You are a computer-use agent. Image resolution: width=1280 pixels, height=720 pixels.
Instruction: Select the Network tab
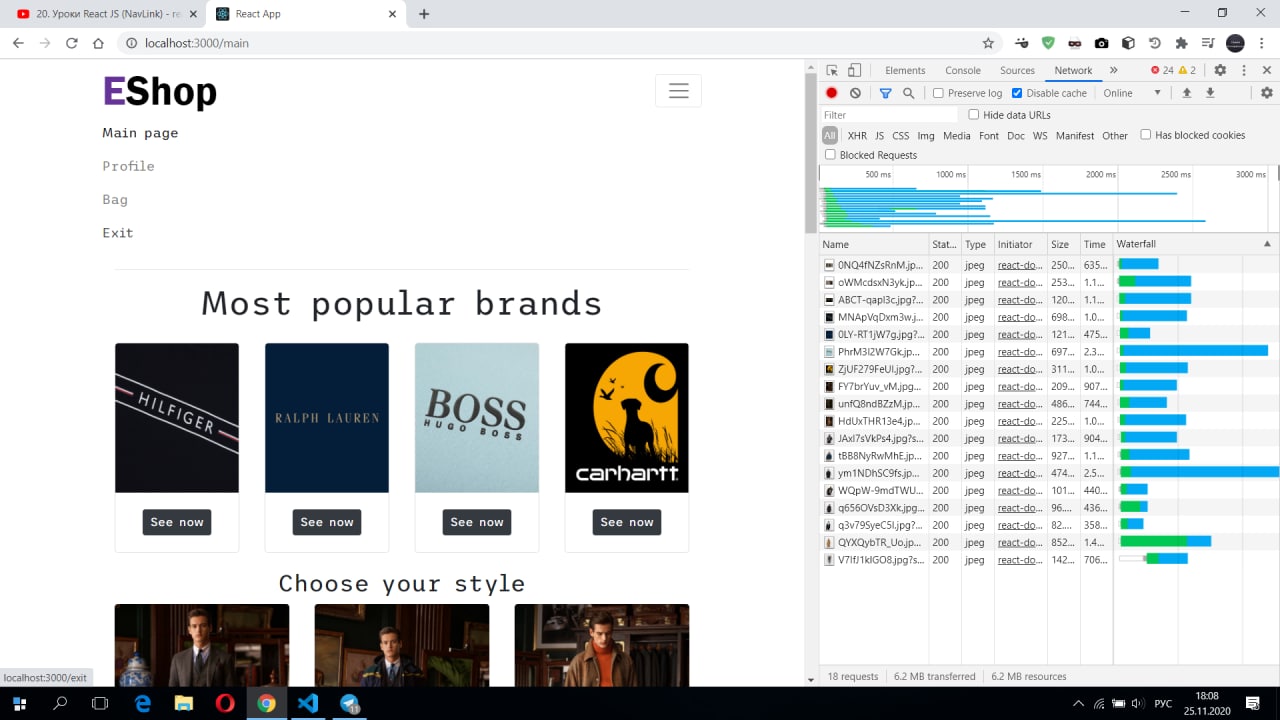(1073, 70)
